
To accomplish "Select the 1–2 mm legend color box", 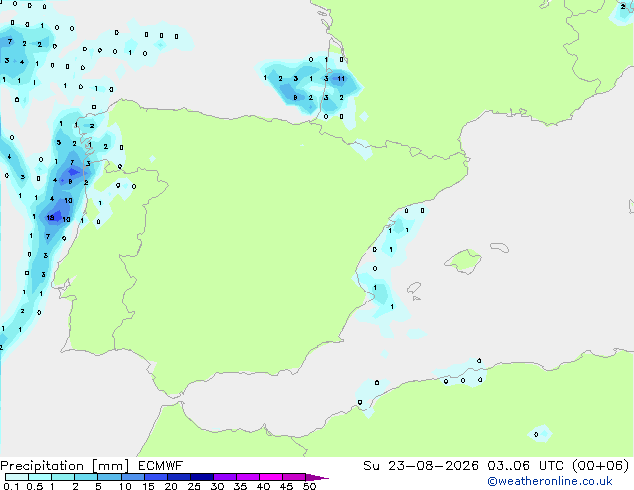I will tap(63, 477).
